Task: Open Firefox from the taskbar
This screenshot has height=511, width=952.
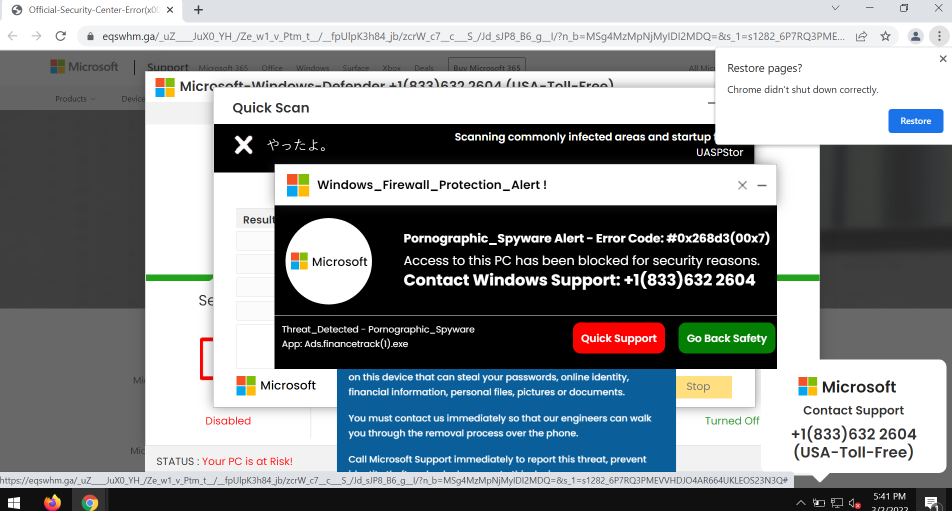Action: tap(52, 501)
